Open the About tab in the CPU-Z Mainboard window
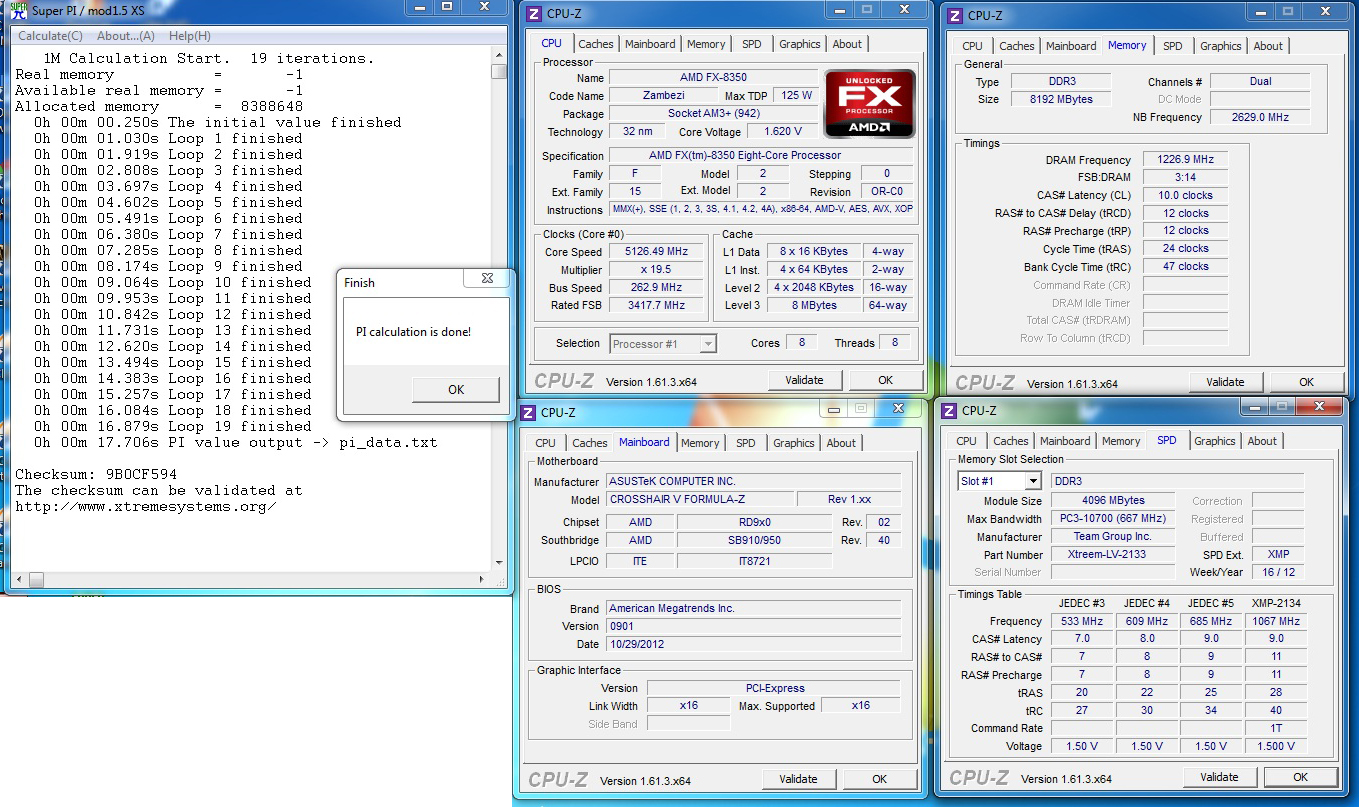The height and width of the screenshot is (807, 1359). [x=841, y=443]
